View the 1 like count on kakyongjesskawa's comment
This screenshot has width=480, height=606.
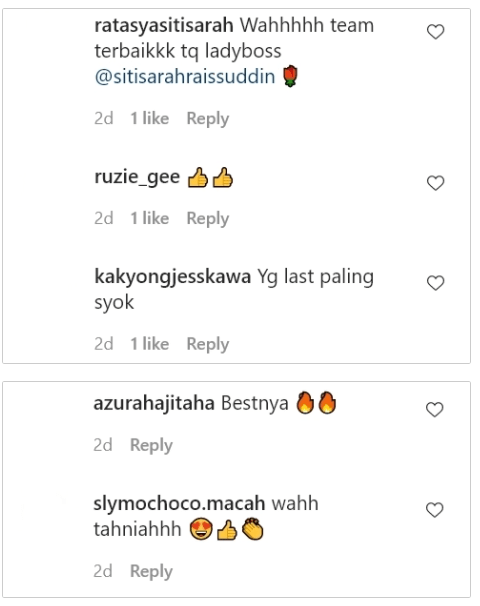point(150,344)
